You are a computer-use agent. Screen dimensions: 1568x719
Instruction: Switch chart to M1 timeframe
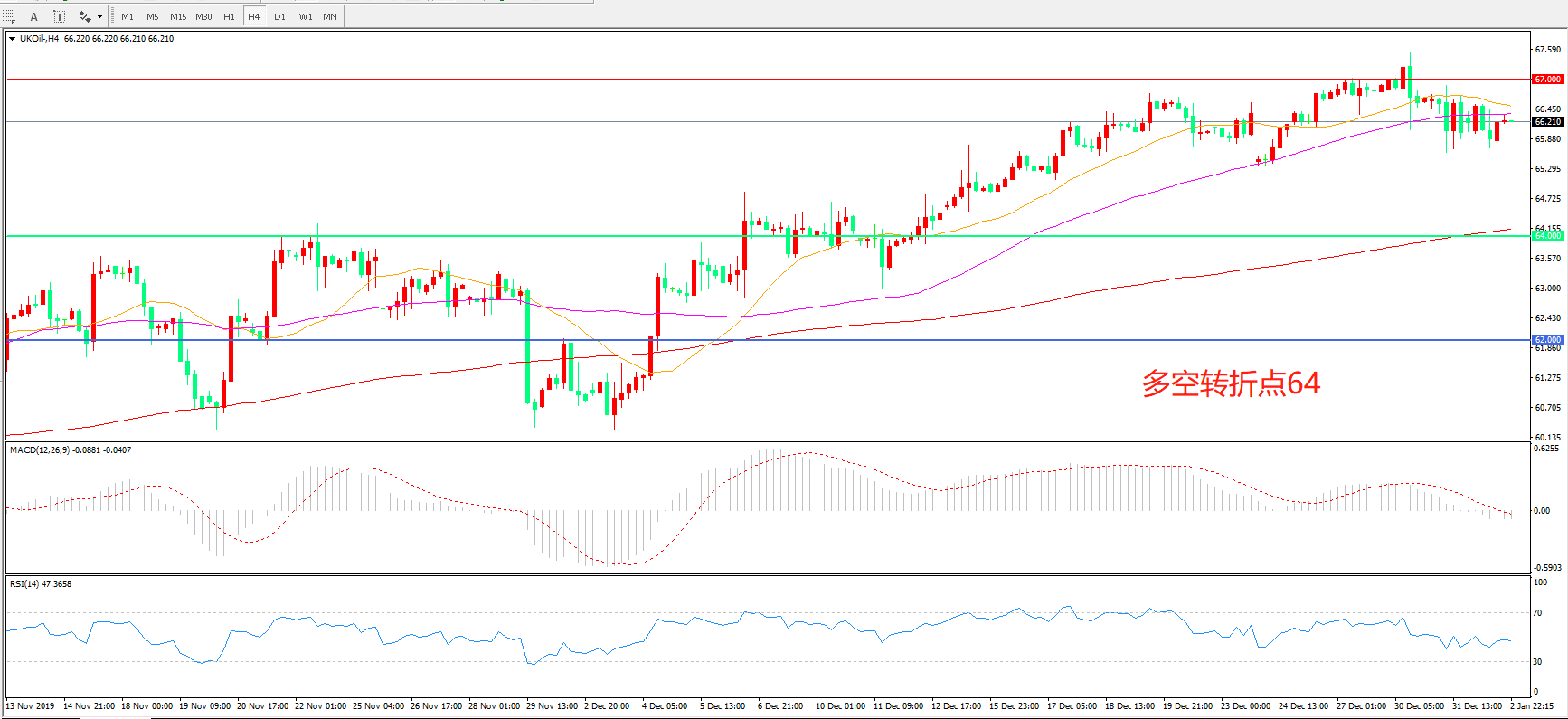[x=128, y=16]
